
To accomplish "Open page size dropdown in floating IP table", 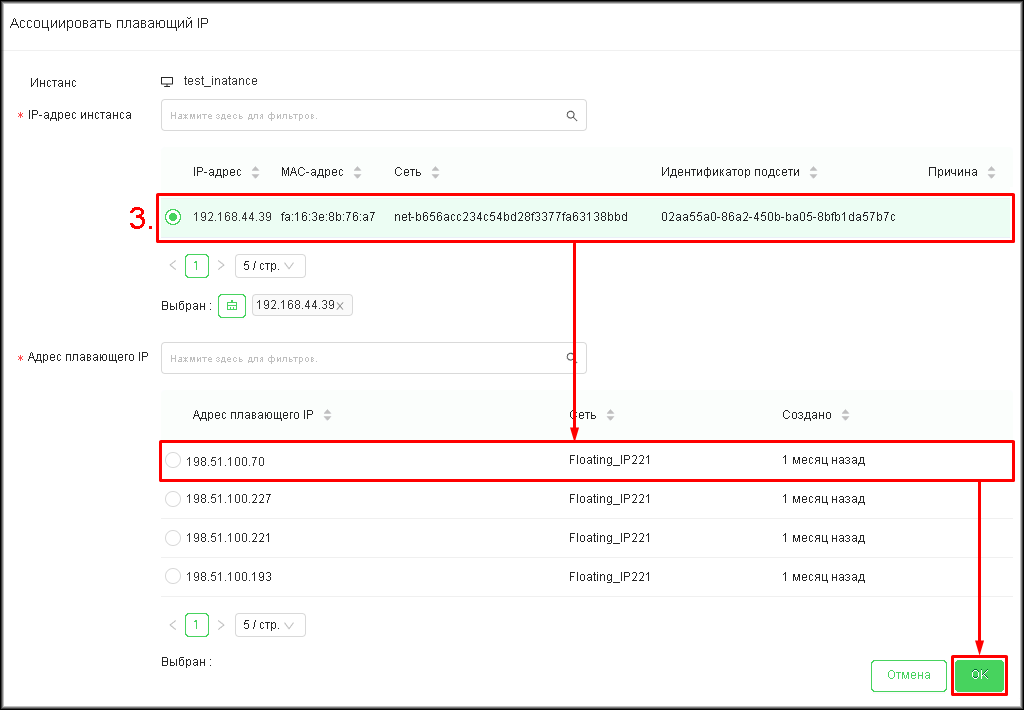I will click(270, 625).
